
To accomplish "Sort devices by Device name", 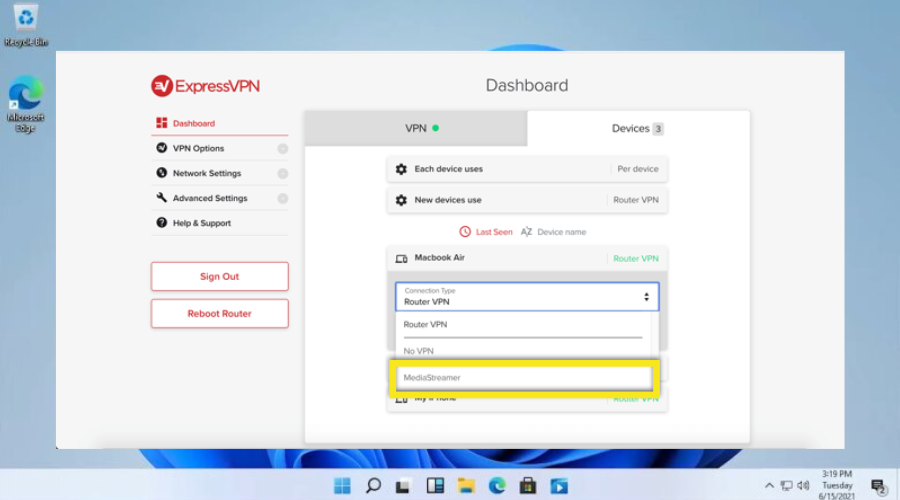I will pyautogui.click(x=553, y=232).
